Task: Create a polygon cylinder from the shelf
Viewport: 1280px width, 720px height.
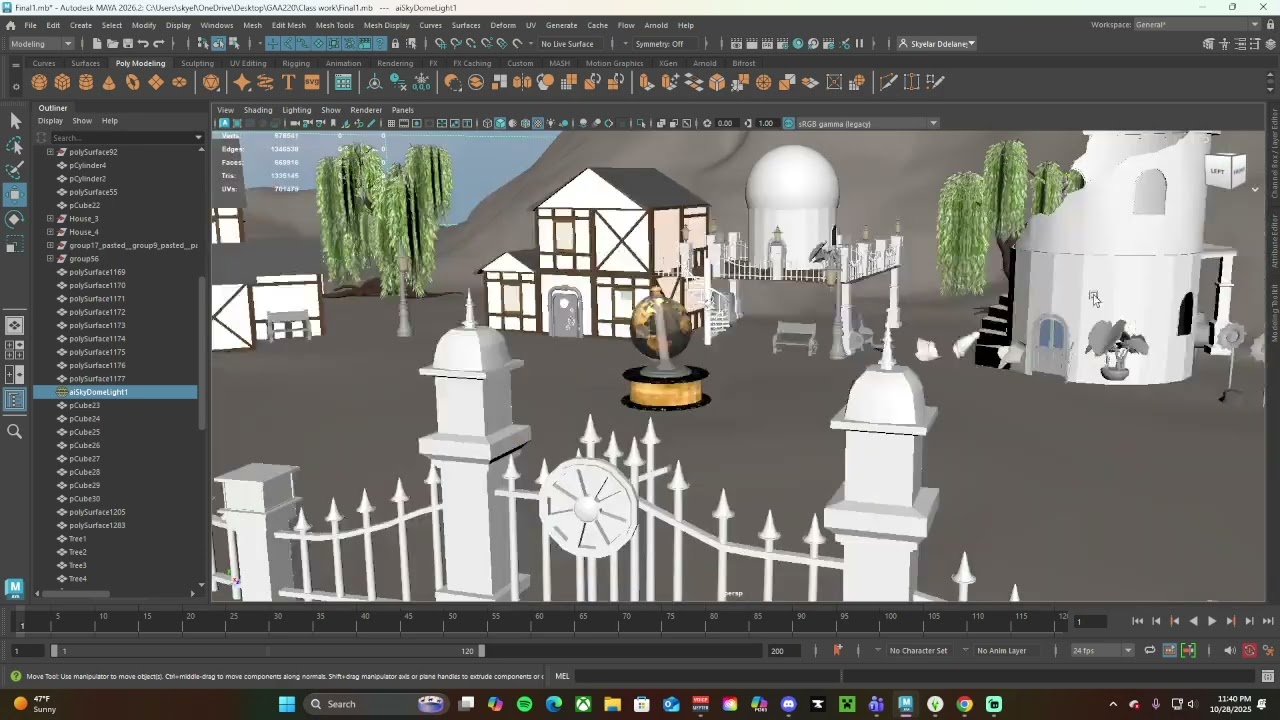Action: click(x=86, y=82)
